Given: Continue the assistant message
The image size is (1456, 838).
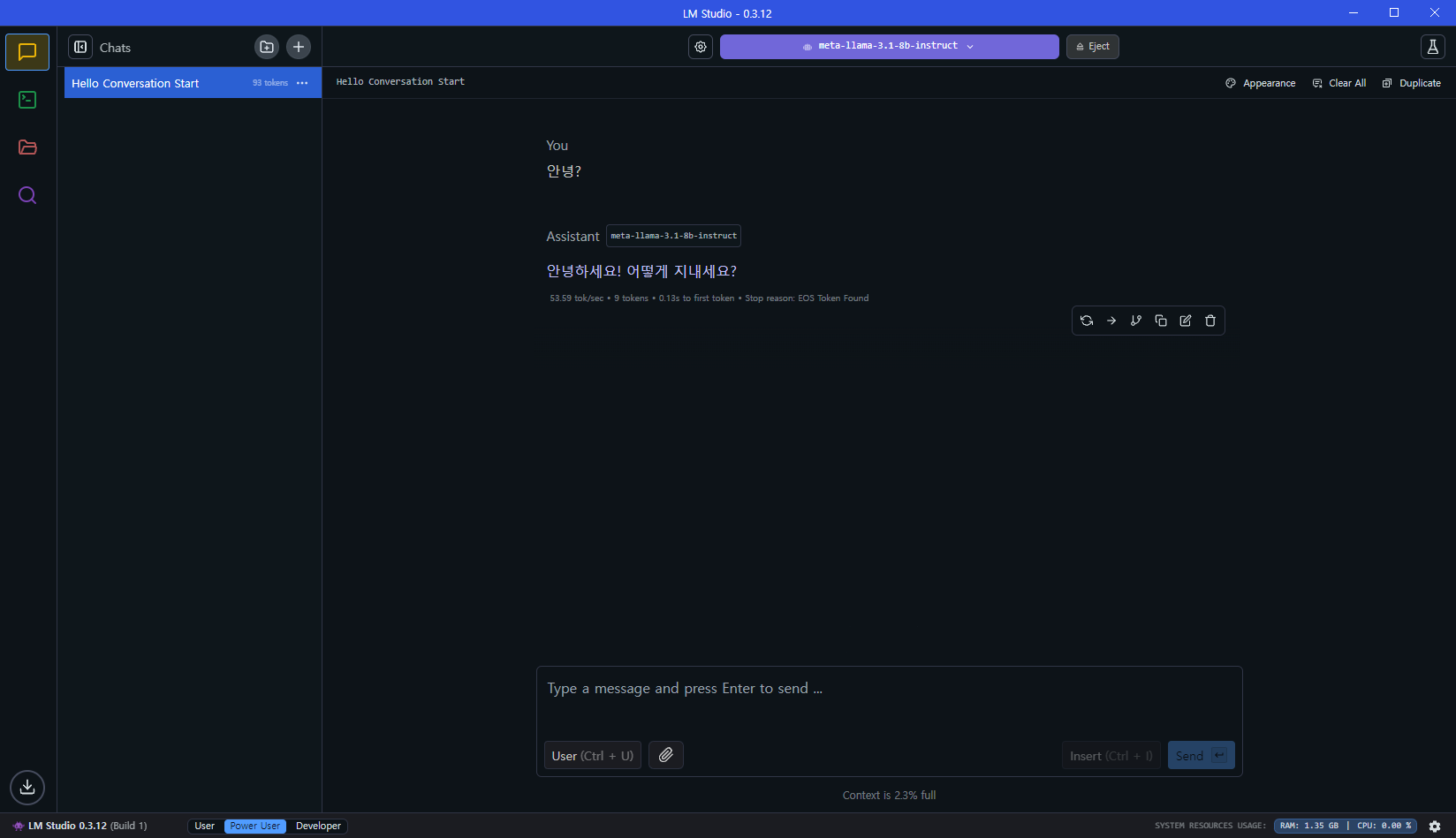Looking at the screenshot, I should pos(1111,321).
